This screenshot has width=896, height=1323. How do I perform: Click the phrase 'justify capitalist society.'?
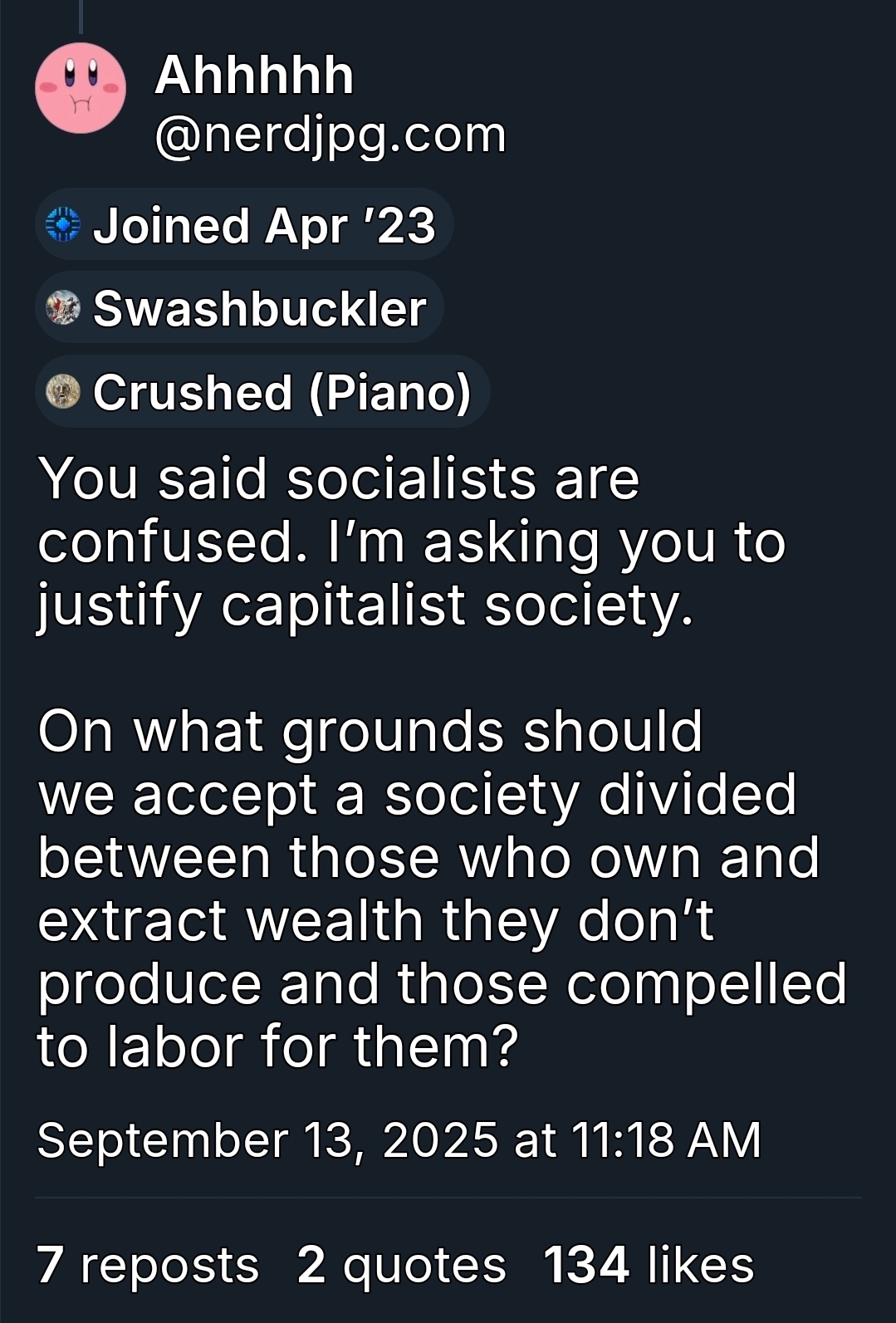365,605
